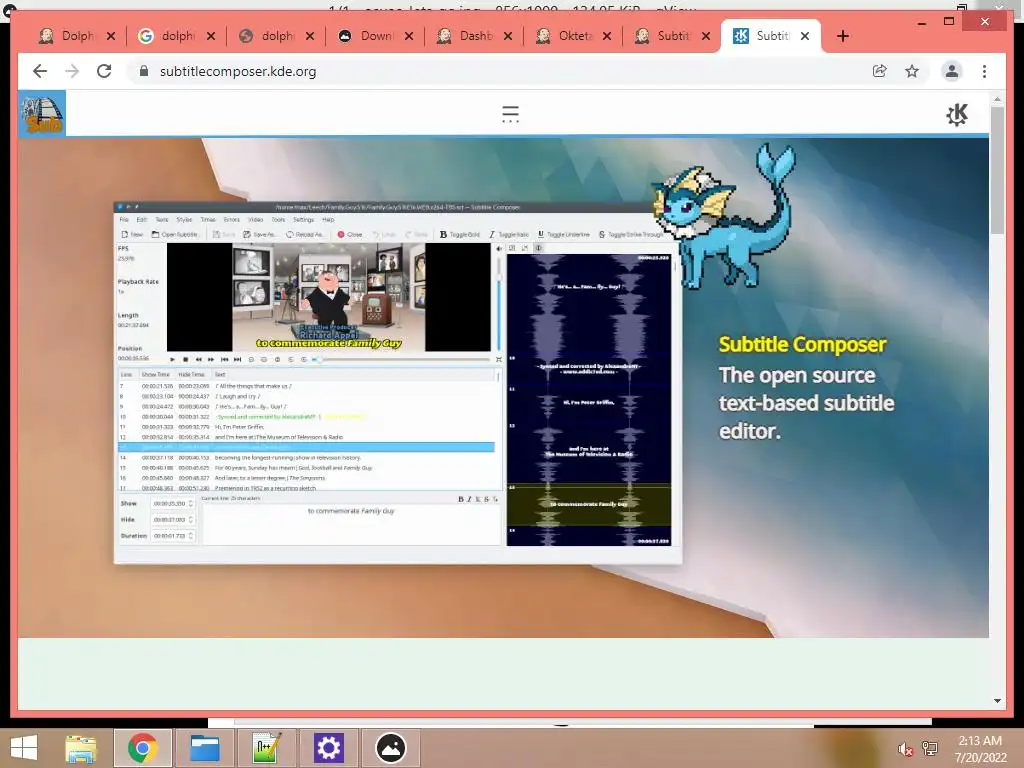Open the image viewer taskbar icon
Viewport: 1024px width, 768px height.
[391, 748]
